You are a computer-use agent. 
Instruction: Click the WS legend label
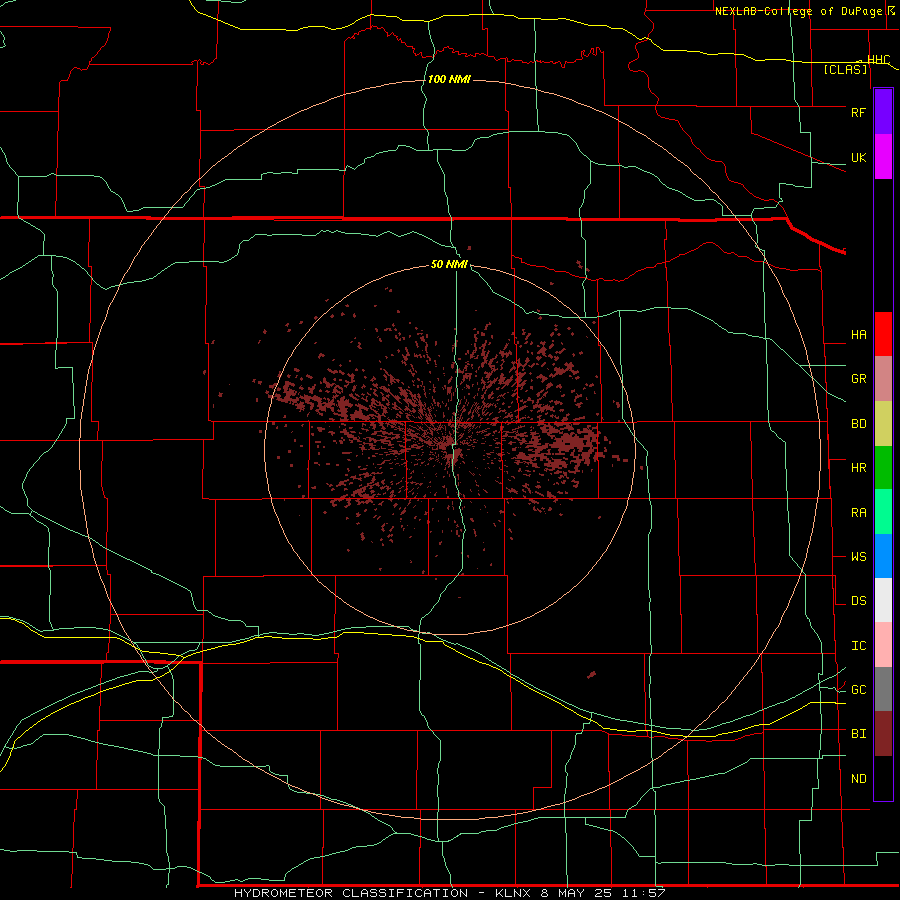coord(858,557)
